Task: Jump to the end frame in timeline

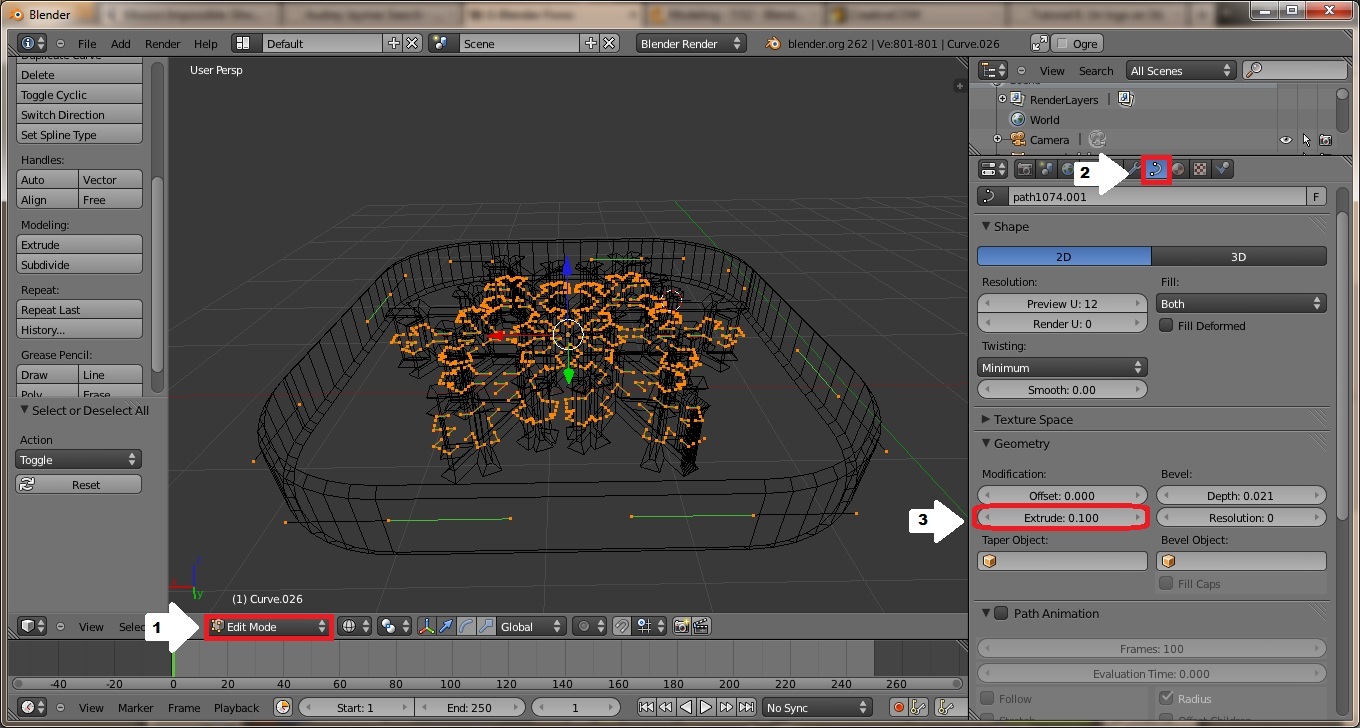Action: coord(746,708)
